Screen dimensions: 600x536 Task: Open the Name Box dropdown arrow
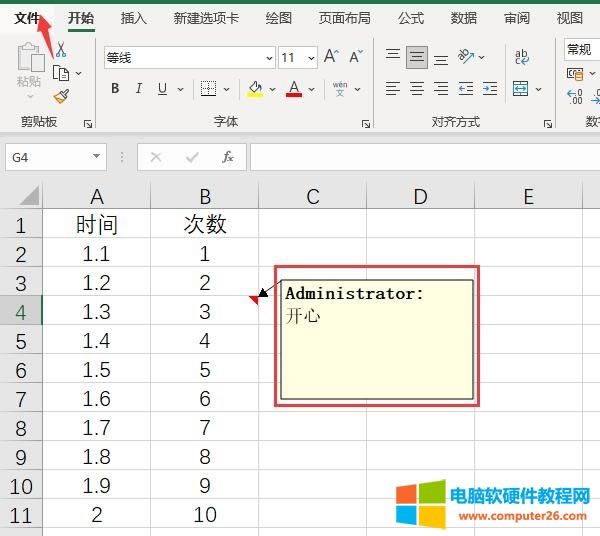coord(96,157)
